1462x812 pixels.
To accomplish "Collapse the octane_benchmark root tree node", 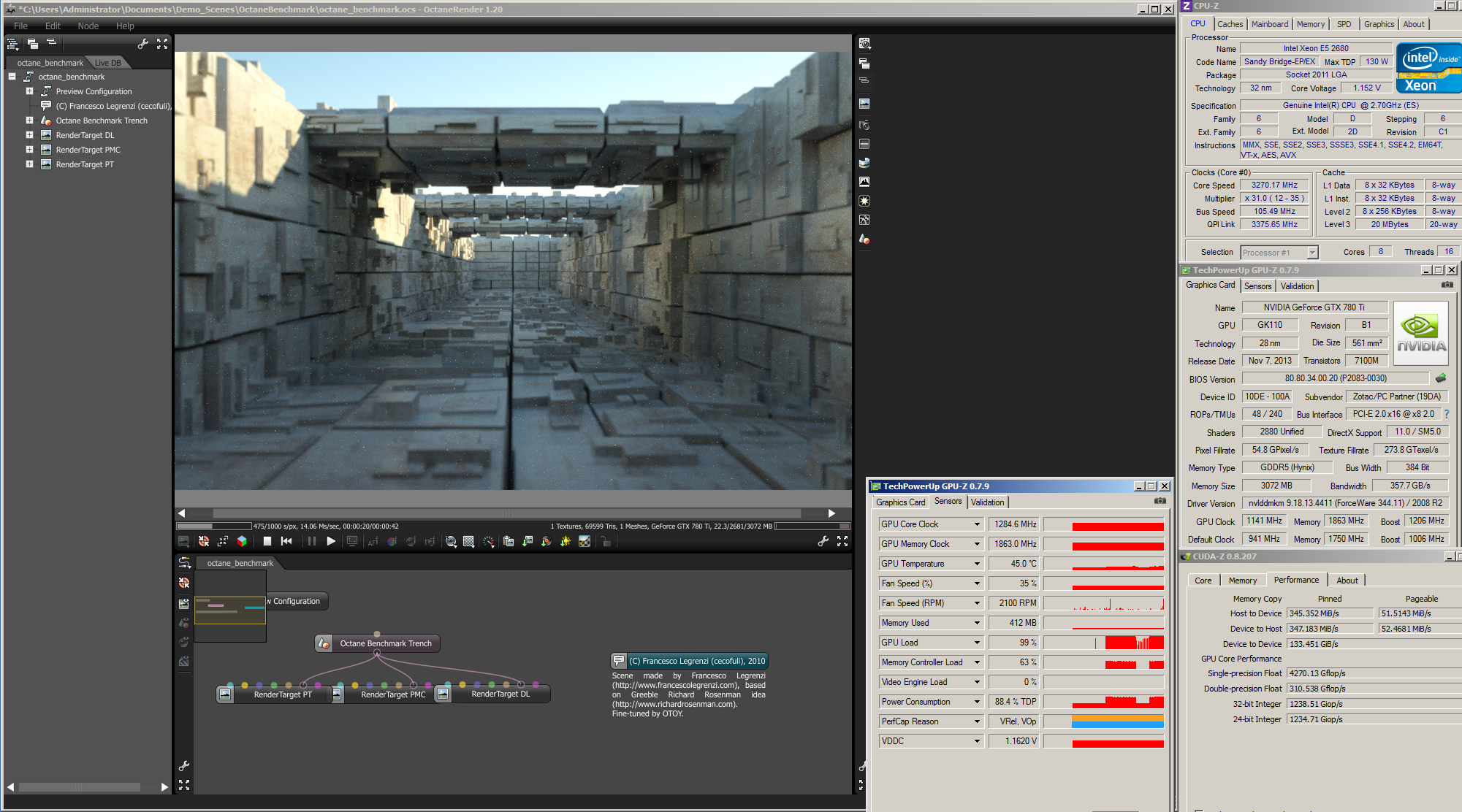I will click(x=12, y=77).
